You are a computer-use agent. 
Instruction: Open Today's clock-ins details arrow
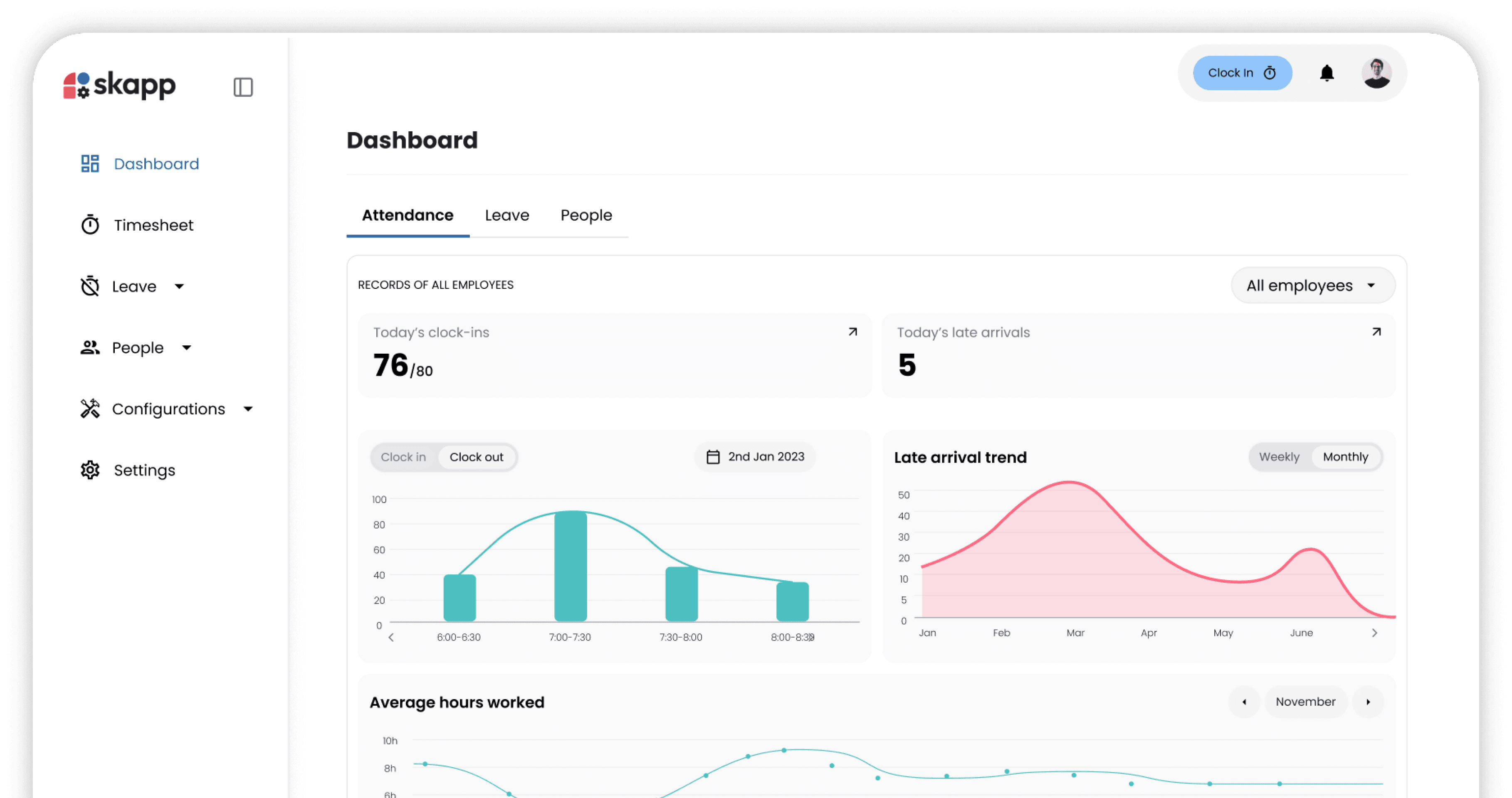[853, 332]
